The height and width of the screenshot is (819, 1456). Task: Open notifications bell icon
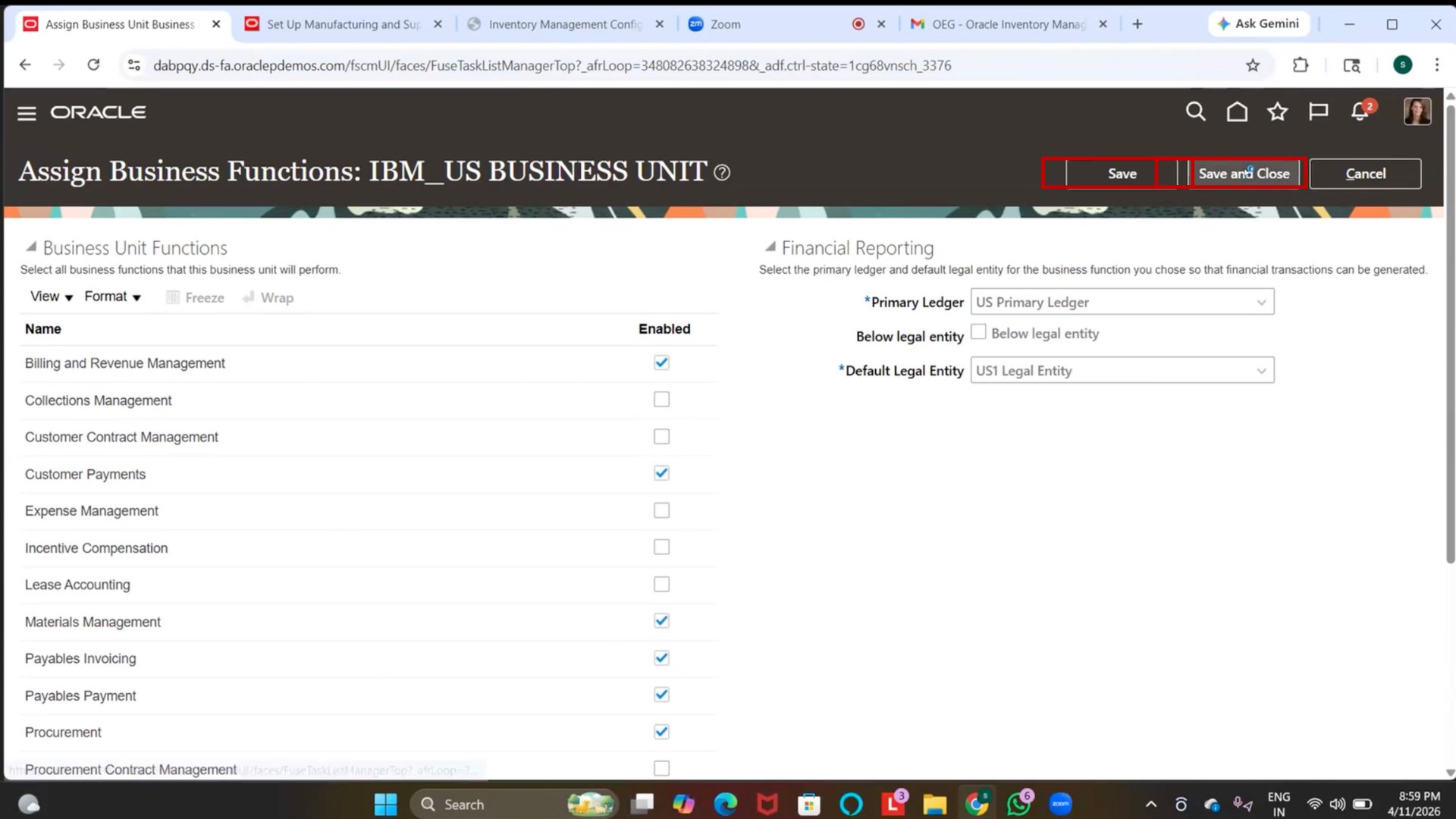point(1360,112)
